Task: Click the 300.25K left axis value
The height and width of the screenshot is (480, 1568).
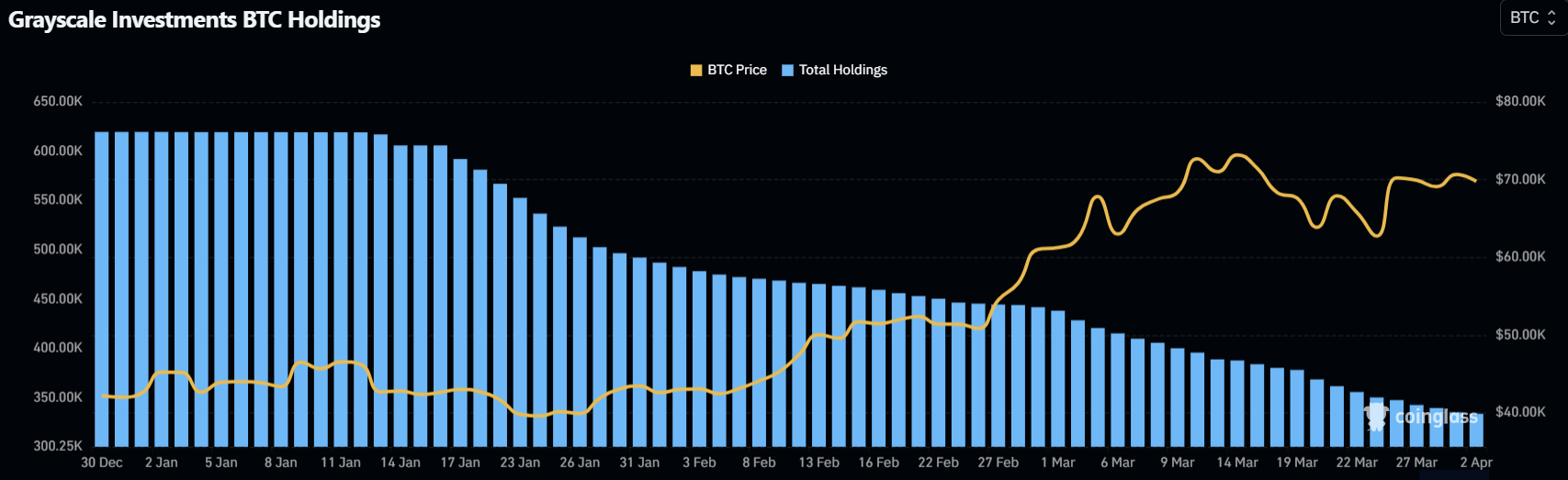Action: (x=58, y=446)
